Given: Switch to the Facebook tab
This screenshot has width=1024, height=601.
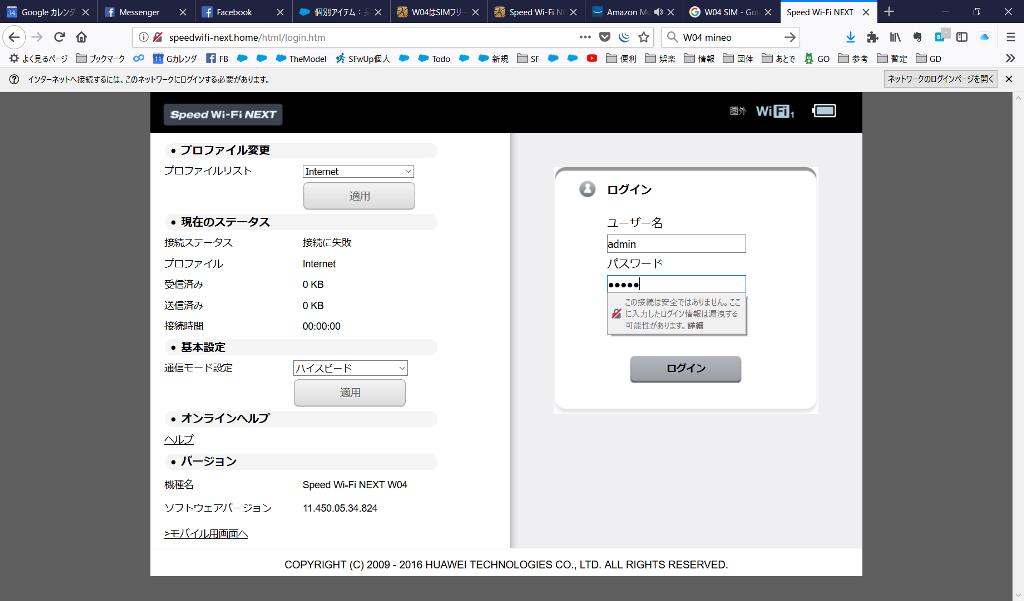Looking at the screenshot, I should pos(244,12).
